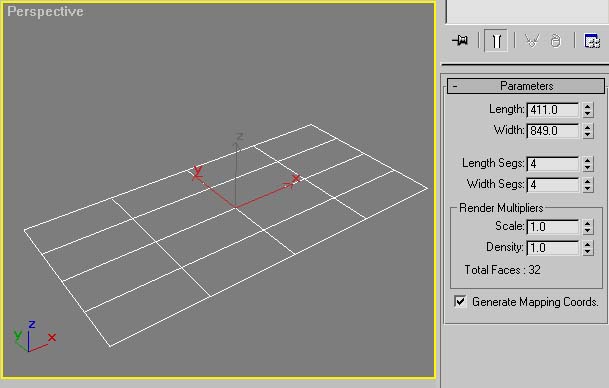Click the Scale multiplier field
This screenshot has width=609, height=388.
point(553,227)
